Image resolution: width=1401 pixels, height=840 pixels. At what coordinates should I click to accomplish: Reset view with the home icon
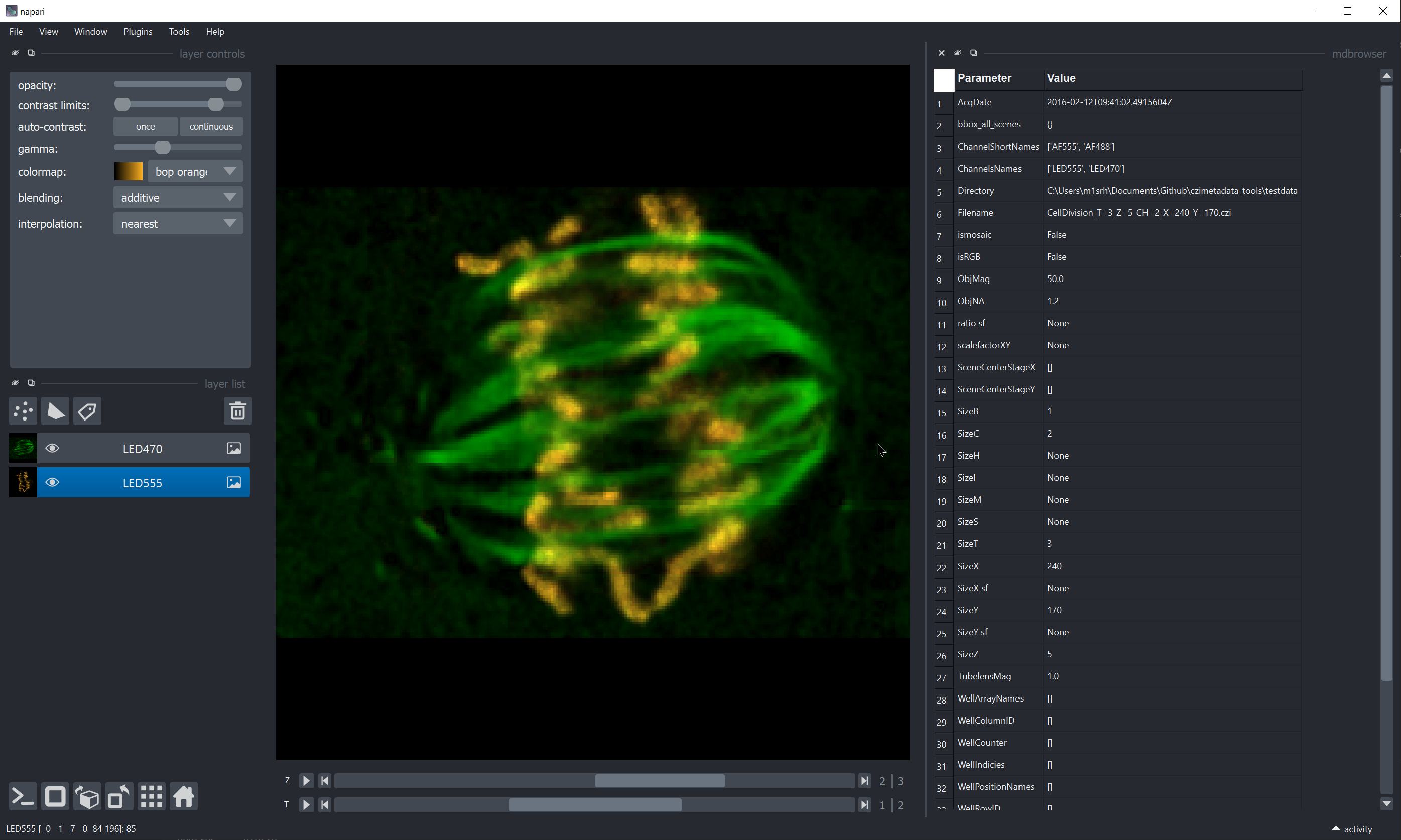click(x=184, y=797)
